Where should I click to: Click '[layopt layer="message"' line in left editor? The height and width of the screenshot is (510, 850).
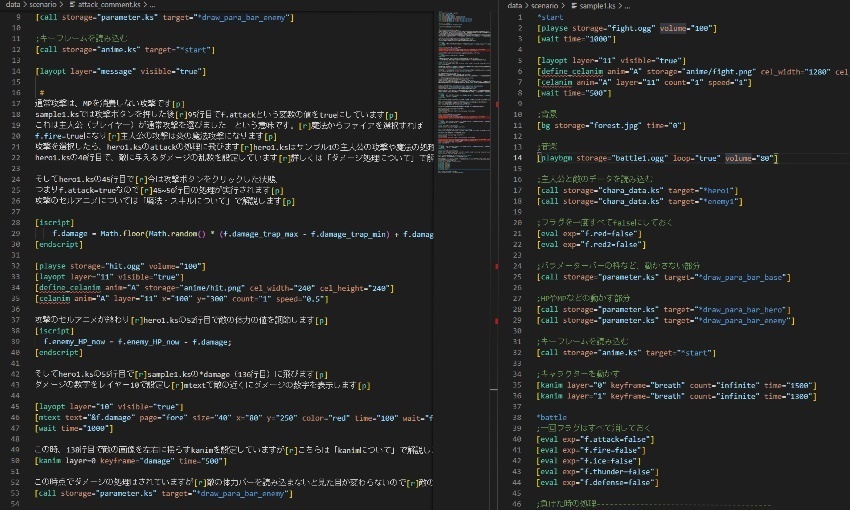click(x=121, y=71)
